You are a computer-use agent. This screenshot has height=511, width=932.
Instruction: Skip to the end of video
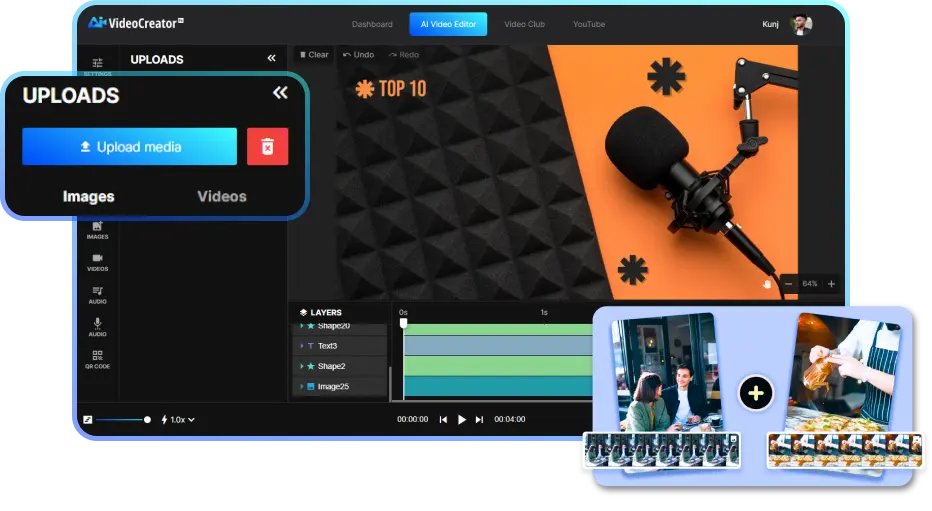point(479,419)
